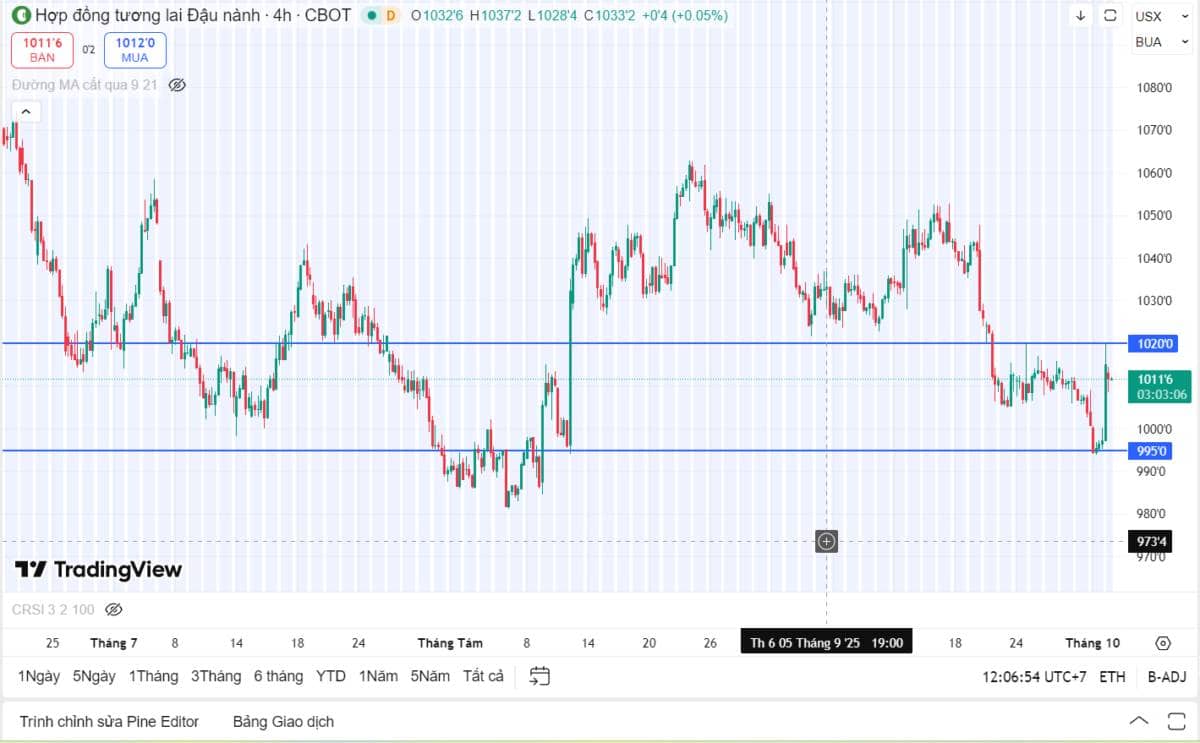Click the current price label 1011'6
Screen dimensions: 1200x743
tap(1159, 386)
